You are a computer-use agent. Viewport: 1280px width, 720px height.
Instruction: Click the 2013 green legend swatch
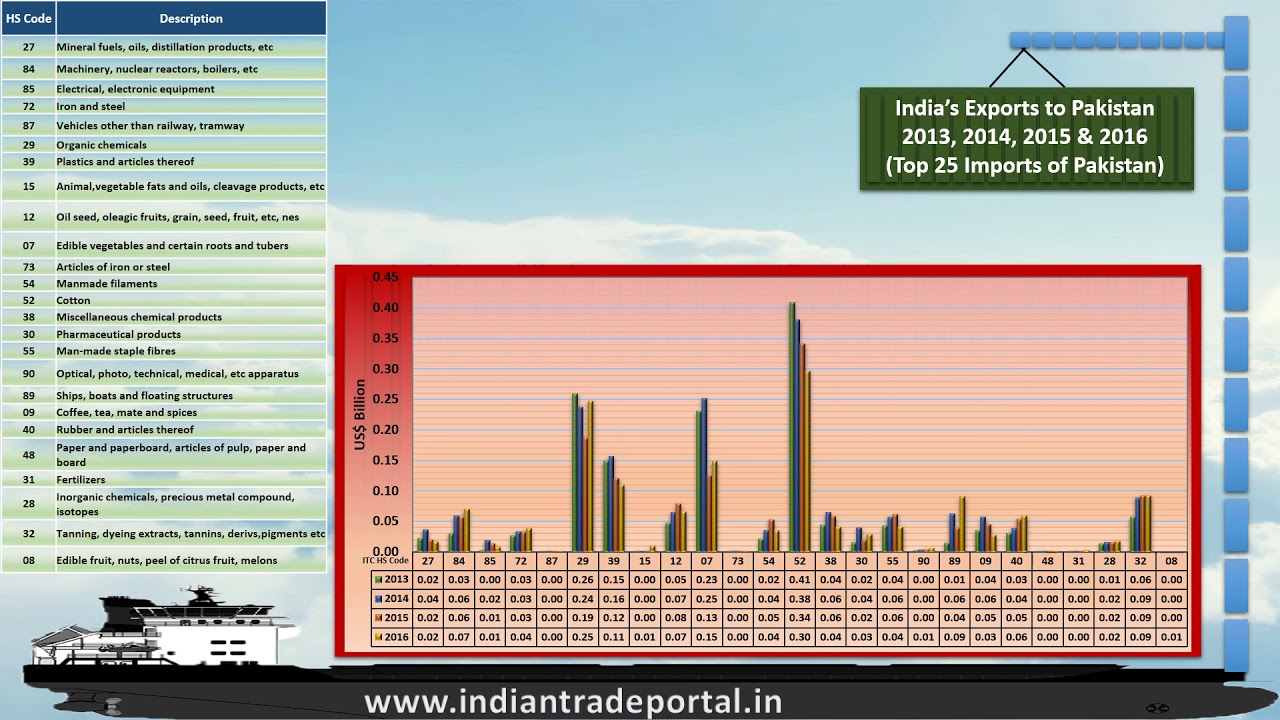coord(378,579)
